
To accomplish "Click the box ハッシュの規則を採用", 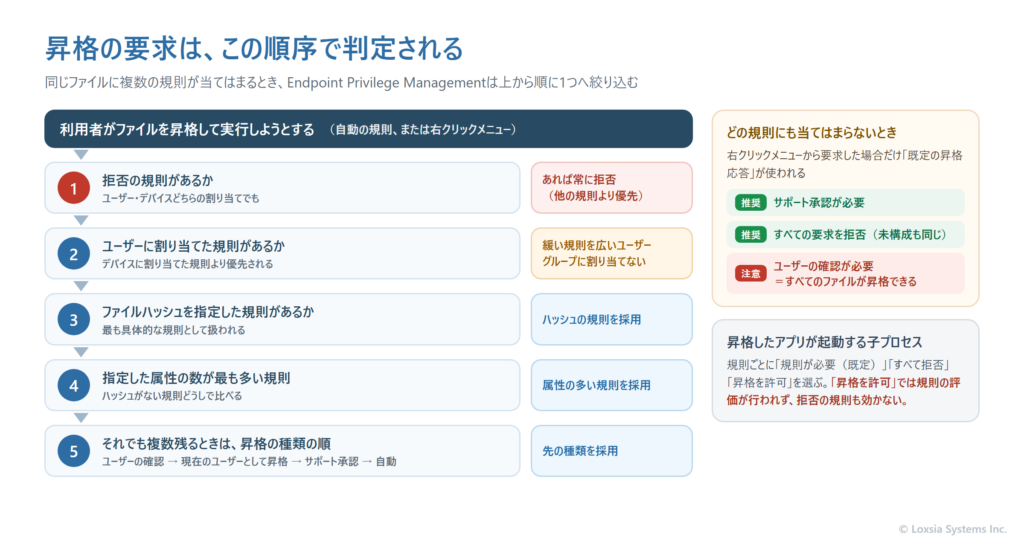I will click(x=611, y=319).
